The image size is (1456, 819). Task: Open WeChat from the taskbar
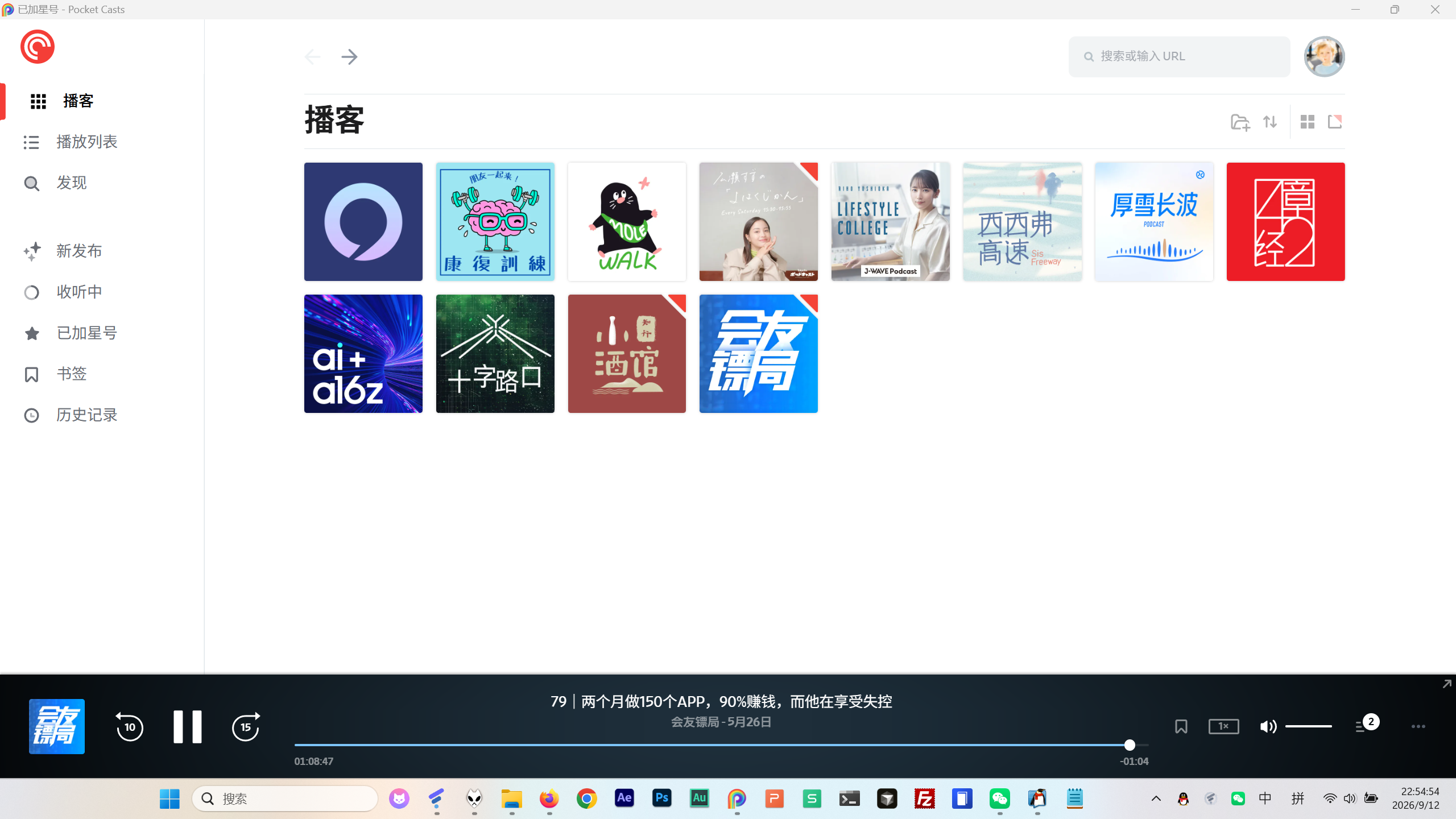999,799
